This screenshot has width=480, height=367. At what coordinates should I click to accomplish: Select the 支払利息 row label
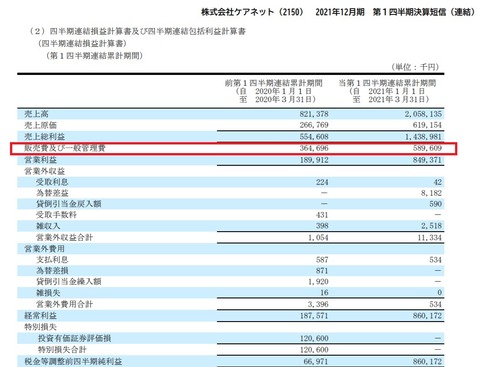click(x=52, y=260)
